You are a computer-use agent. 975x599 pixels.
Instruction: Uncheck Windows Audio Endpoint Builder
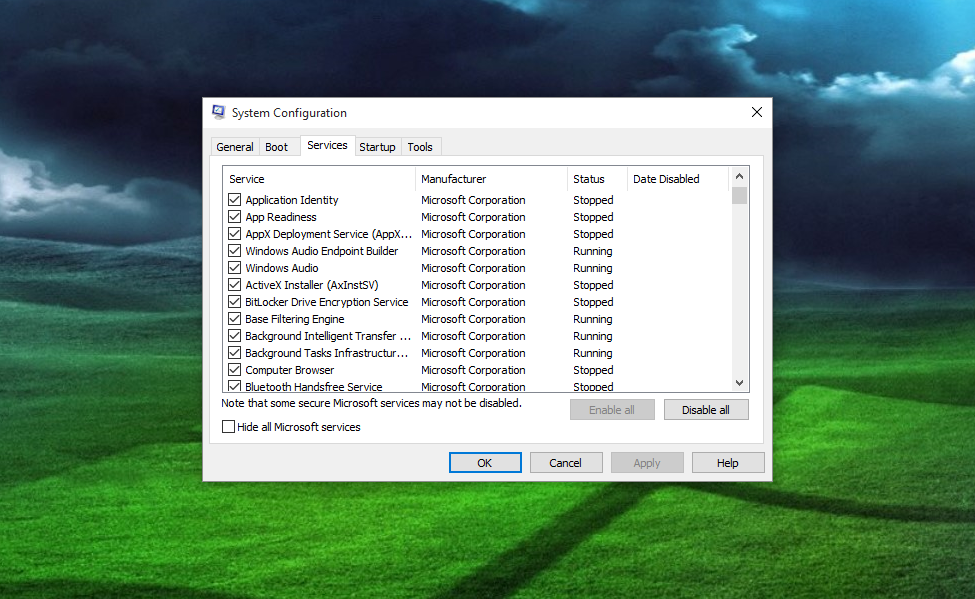coord(234,251)
